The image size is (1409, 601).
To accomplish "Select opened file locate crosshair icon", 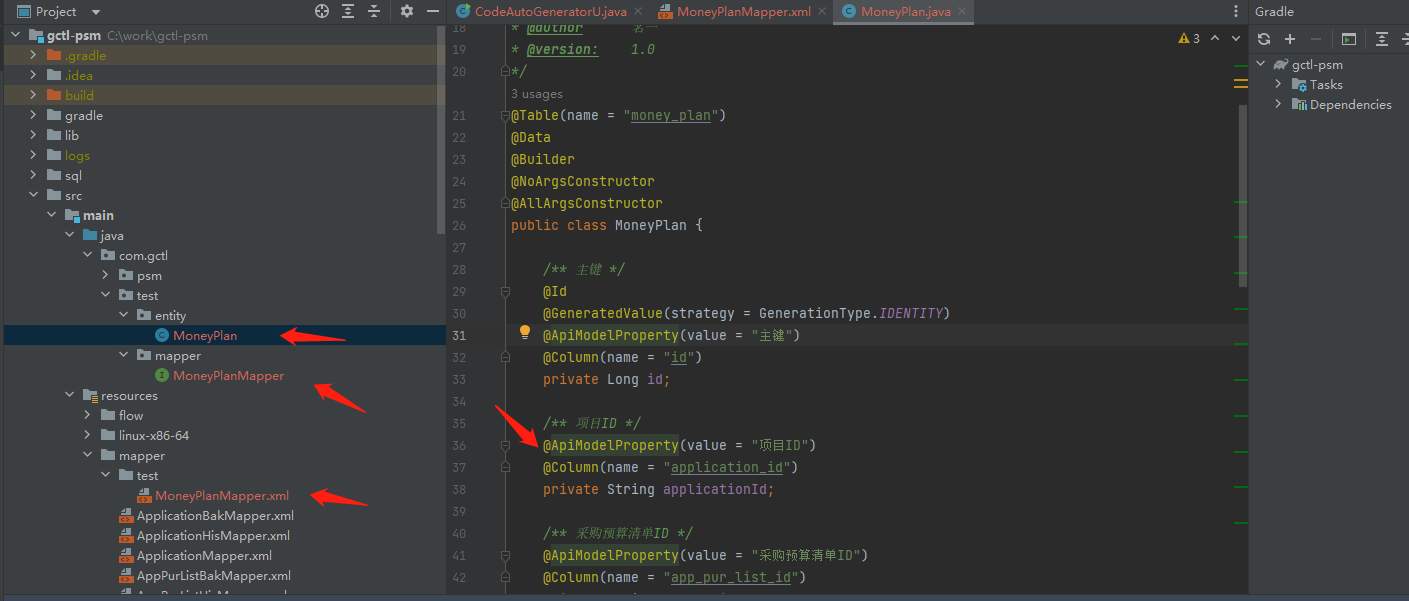I will (322, 11).
